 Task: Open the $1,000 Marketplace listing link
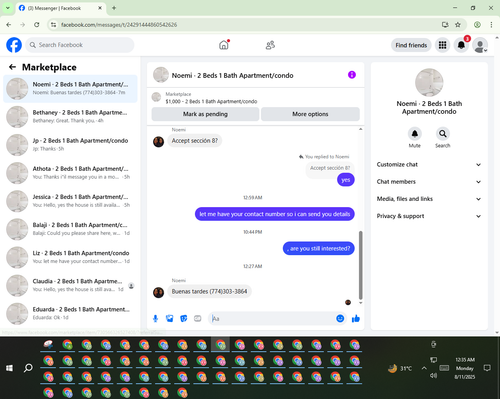click(211, 101)
